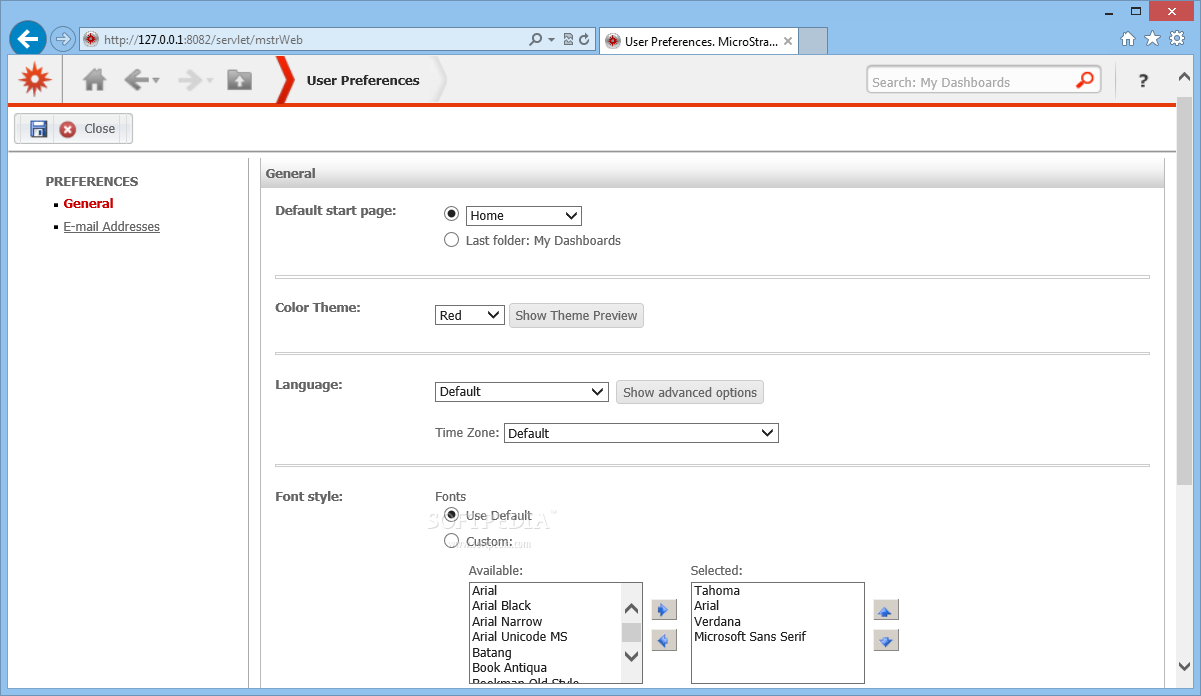Open the Time Zone dropdown
Viewport: 1201px width, 696px height.
point(641,433)
